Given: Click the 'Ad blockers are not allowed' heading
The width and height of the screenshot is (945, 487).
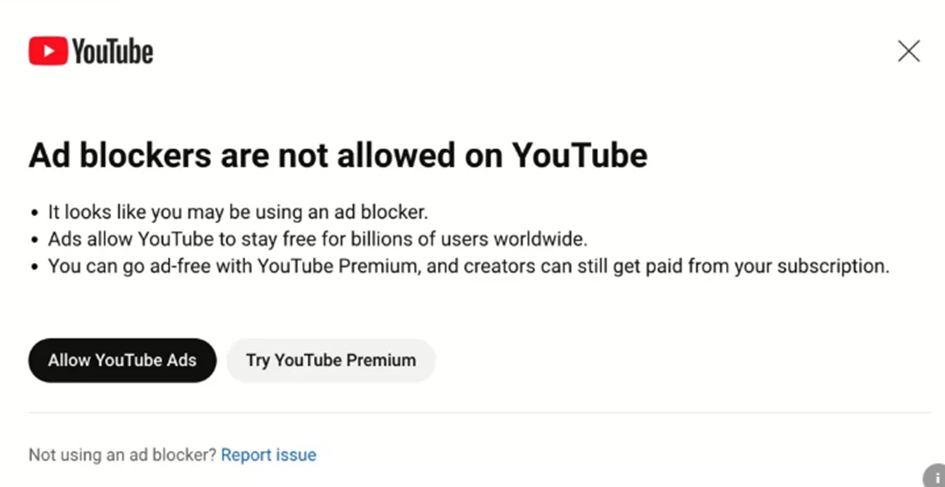Looking at the screenshot, I should 338,155.
